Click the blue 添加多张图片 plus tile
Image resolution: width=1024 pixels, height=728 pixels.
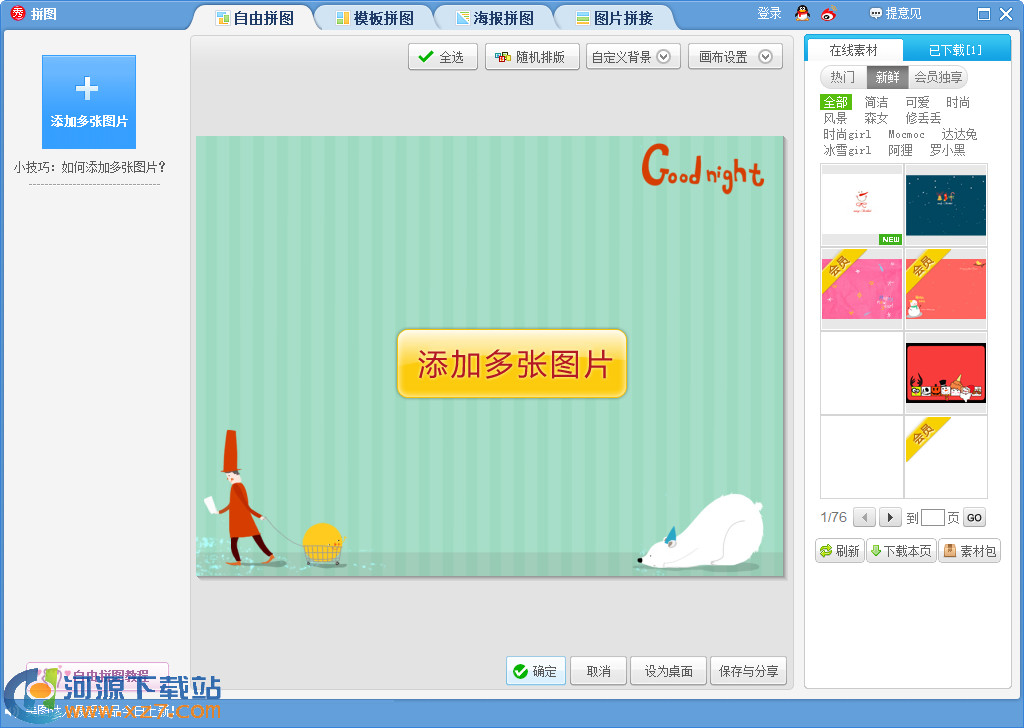click(x=89, y=101)
